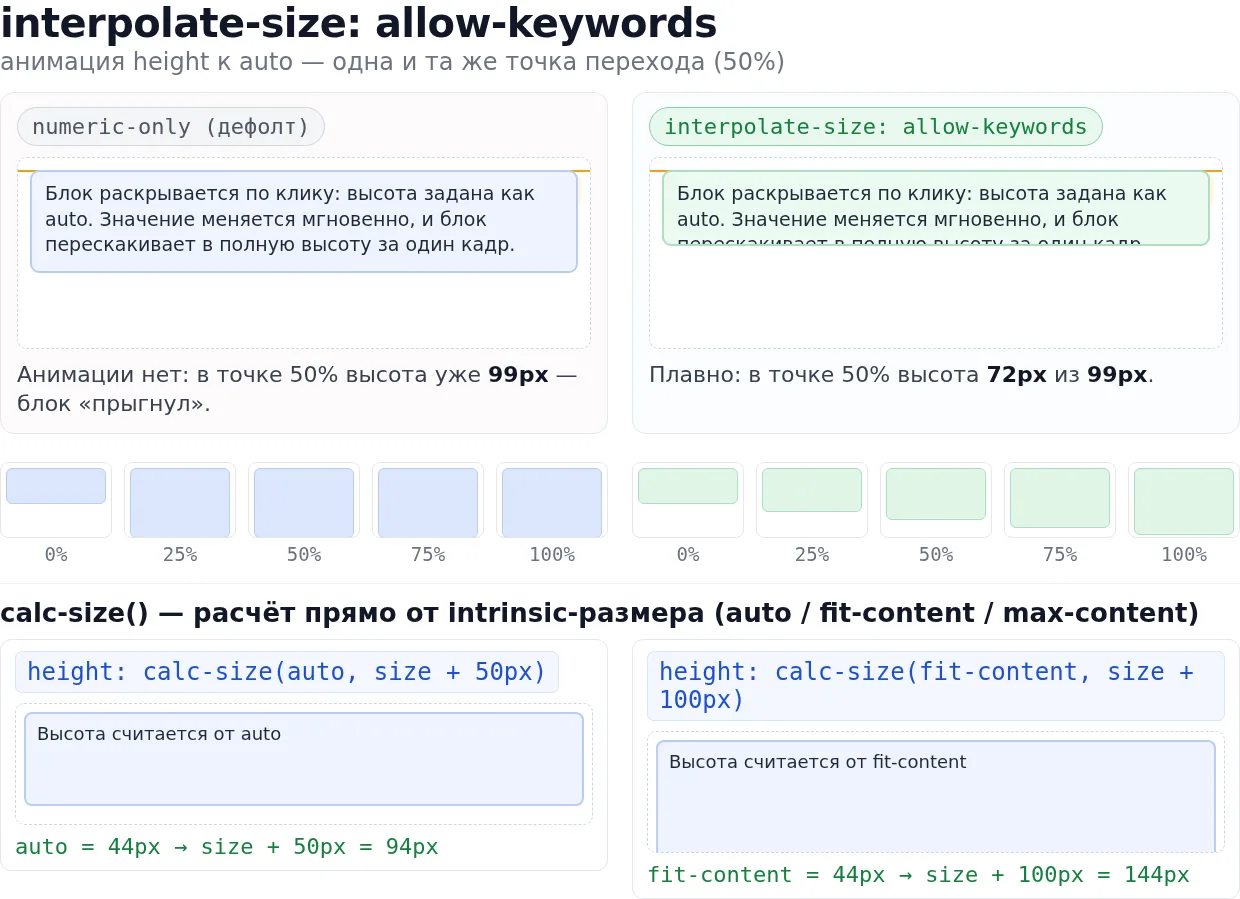Select the green 25% frame preview
This screenshot has height=899, width=1240.
point(812,490)
